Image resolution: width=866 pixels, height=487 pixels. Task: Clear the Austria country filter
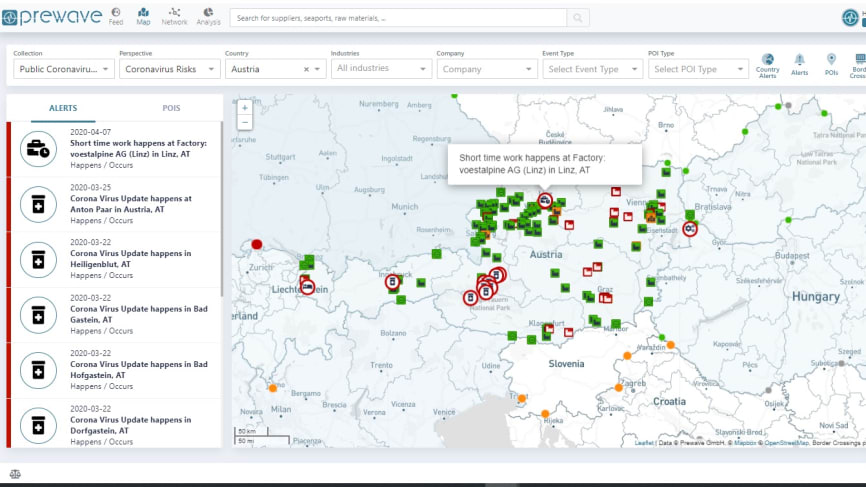tap(306, 70)
